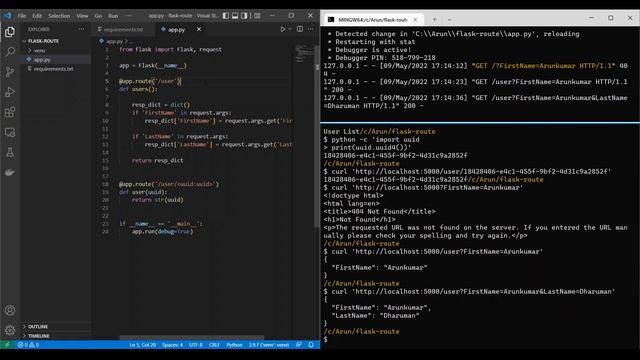Click CRLF end of line setting

[x=214, y=345]
